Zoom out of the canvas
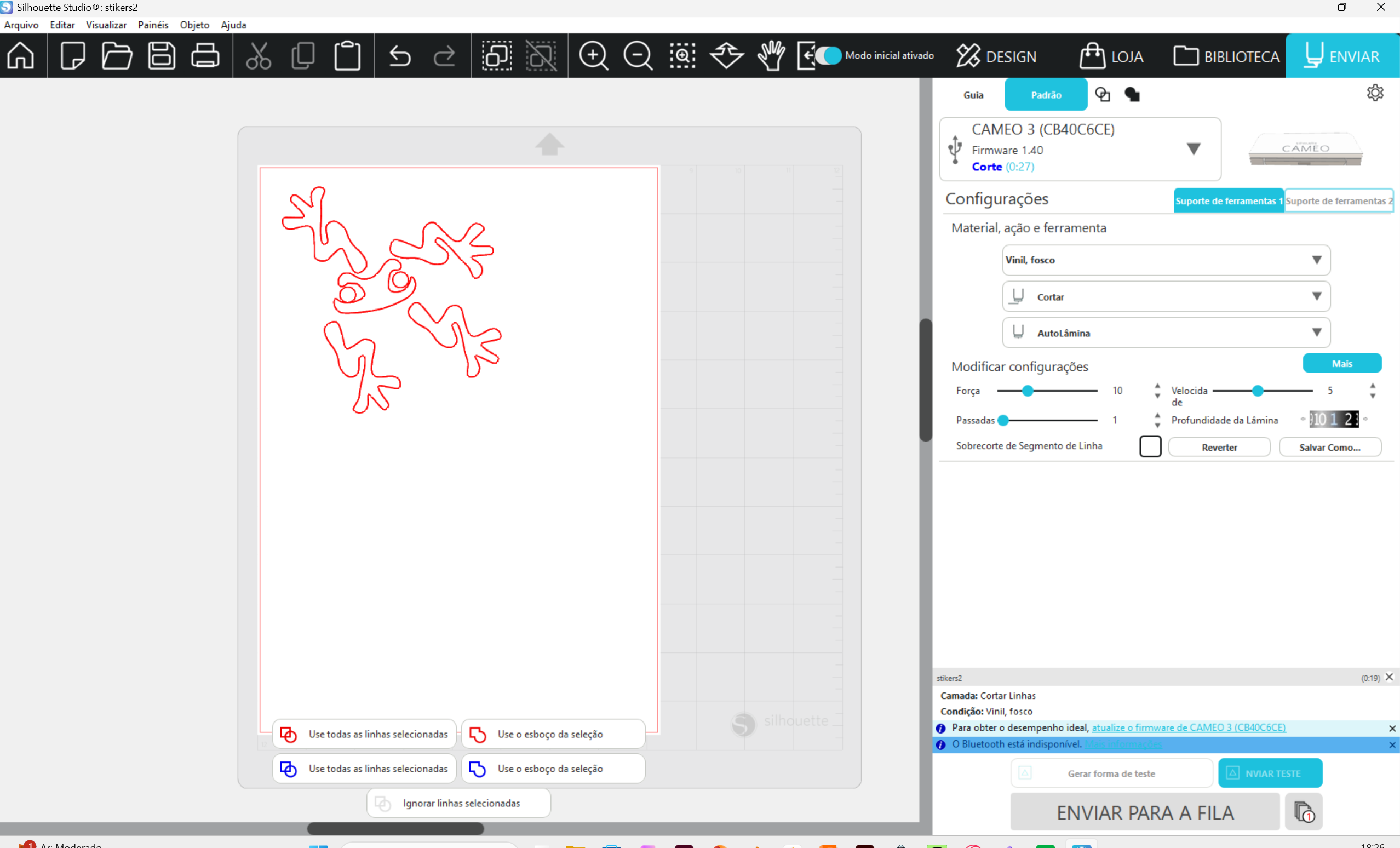This screenshot has height=848, width=1400. pos(638,56)
